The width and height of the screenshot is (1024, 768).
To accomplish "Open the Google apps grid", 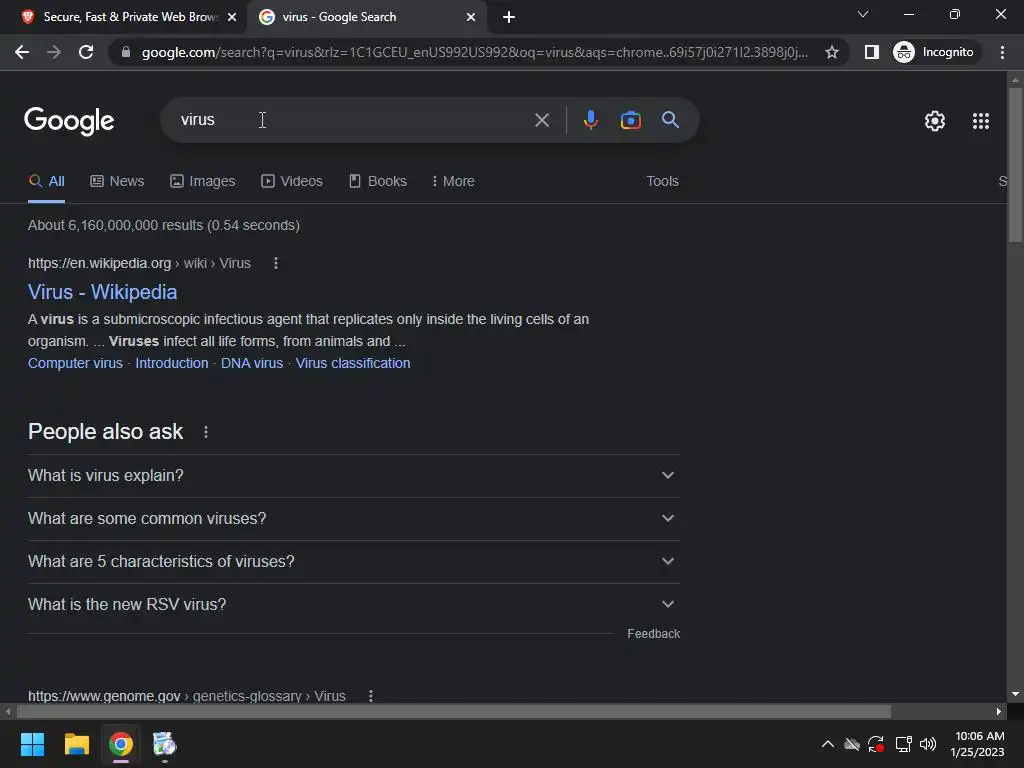I will click(980, 121).
